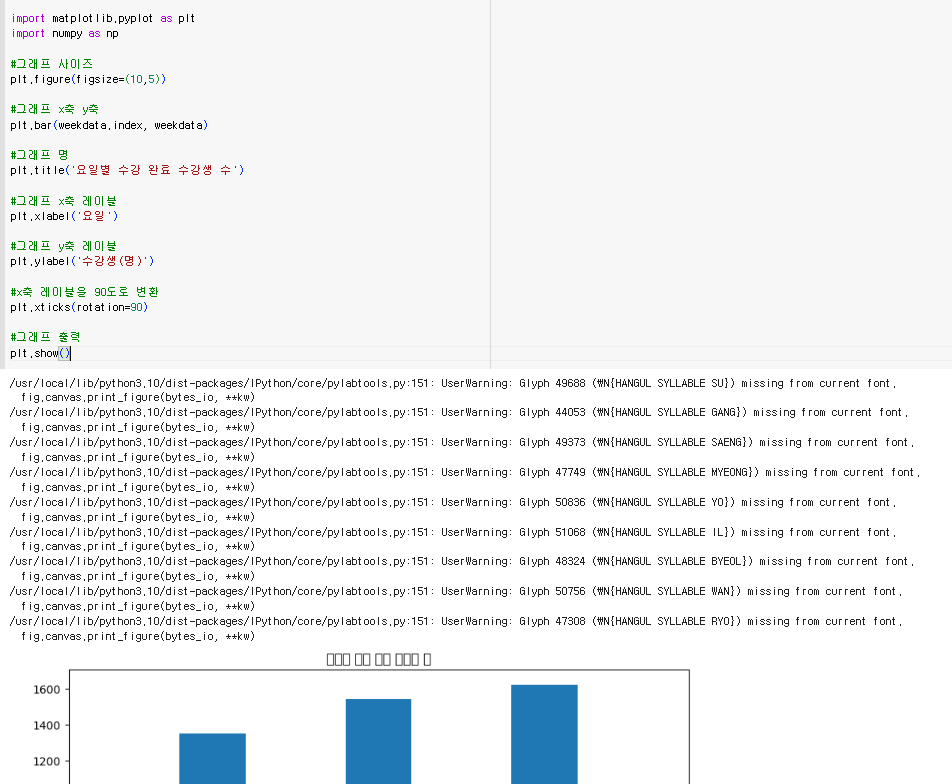This screenshot has width=952, height=784.
Task: Place cursor at the 'plt.show()' line
Action: 41,353
